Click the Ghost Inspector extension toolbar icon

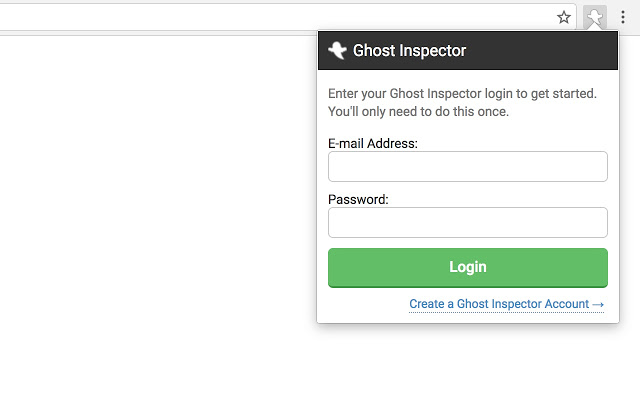coord(595,17)
